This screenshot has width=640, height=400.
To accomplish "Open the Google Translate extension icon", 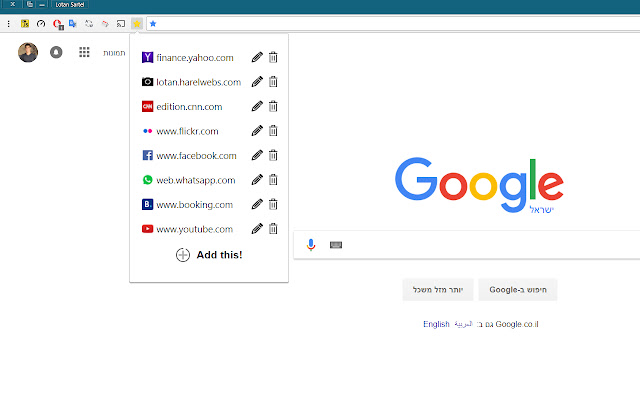I will (x=73, y=24).
